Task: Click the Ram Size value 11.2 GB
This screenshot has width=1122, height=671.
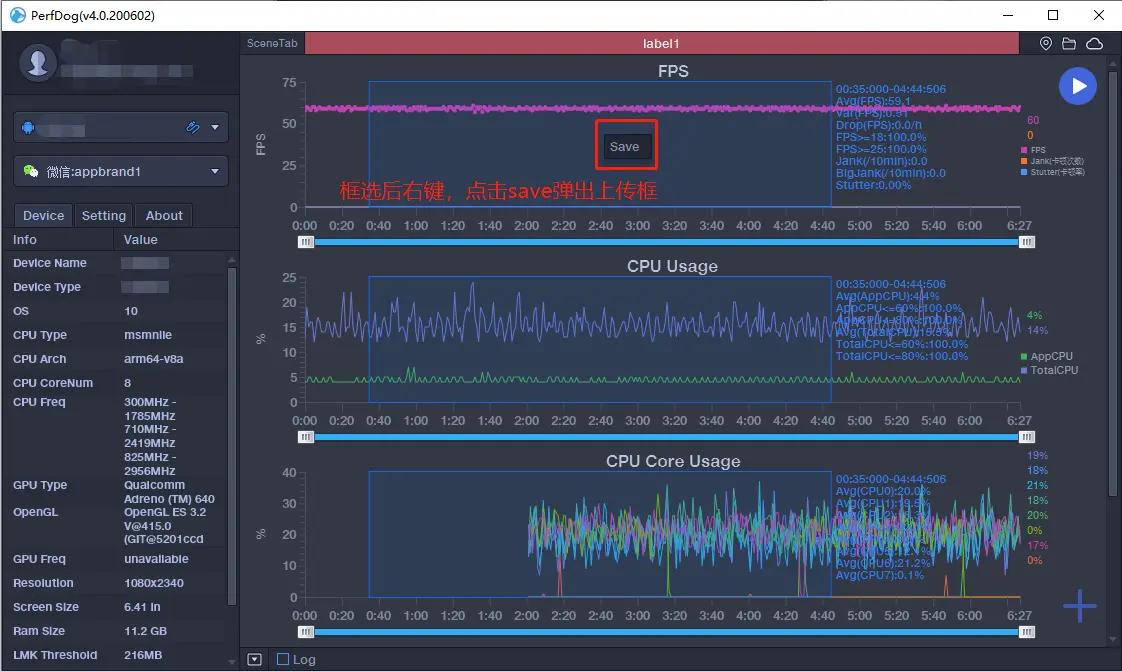Action: click(145, 631)
